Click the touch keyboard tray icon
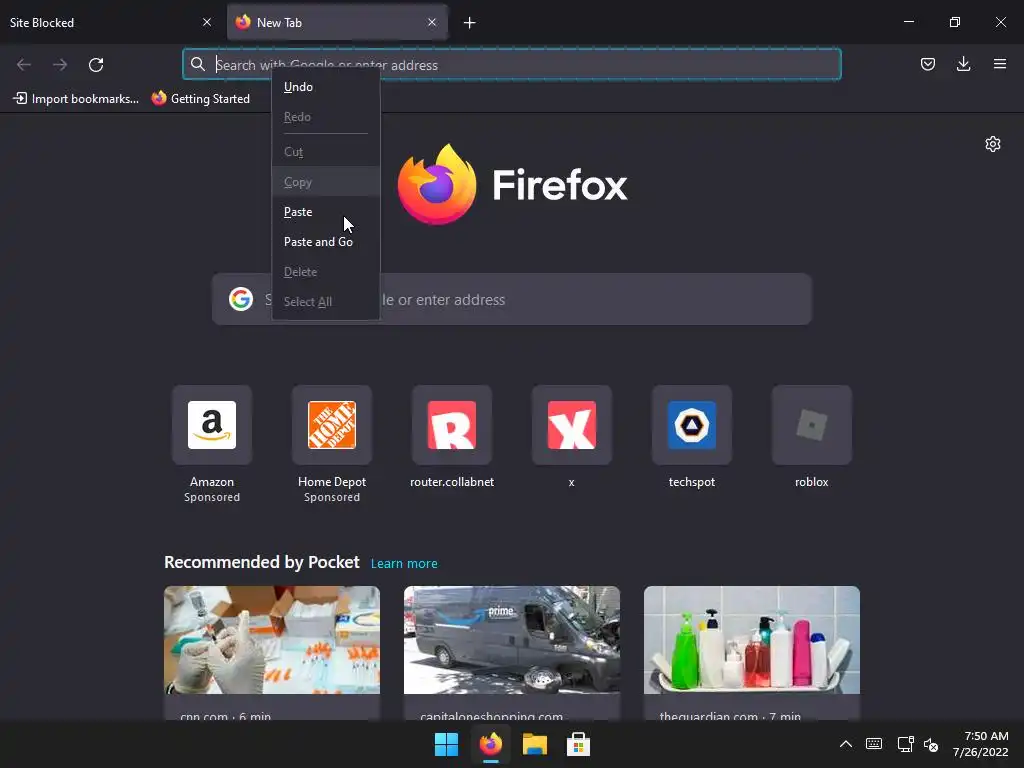1024x768 pixels. click(874, 744)
